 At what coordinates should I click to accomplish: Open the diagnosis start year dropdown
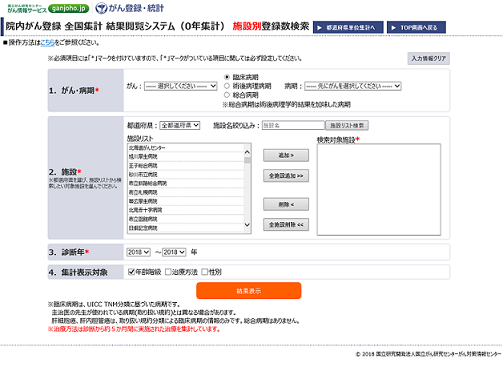coord(138,252)
